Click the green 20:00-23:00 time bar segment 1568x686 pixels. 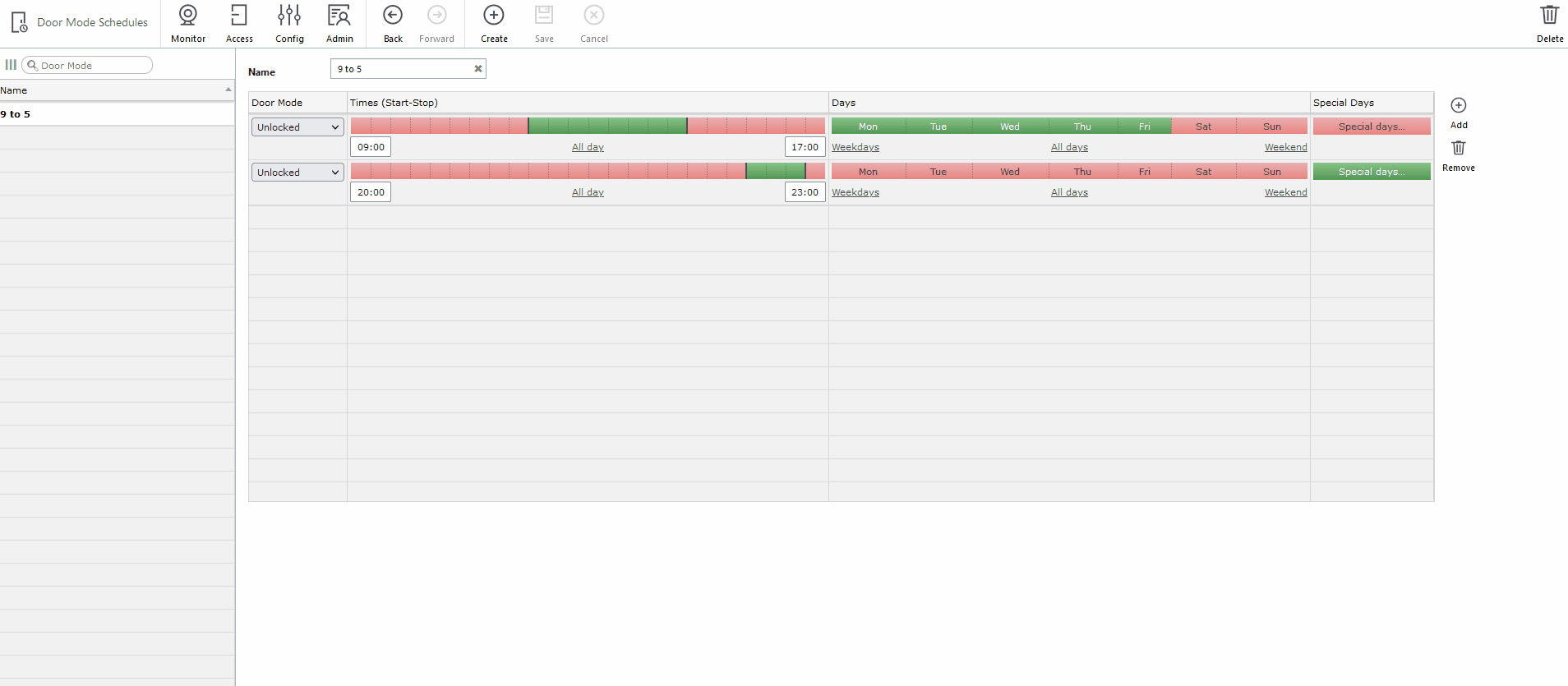point(776,171)
